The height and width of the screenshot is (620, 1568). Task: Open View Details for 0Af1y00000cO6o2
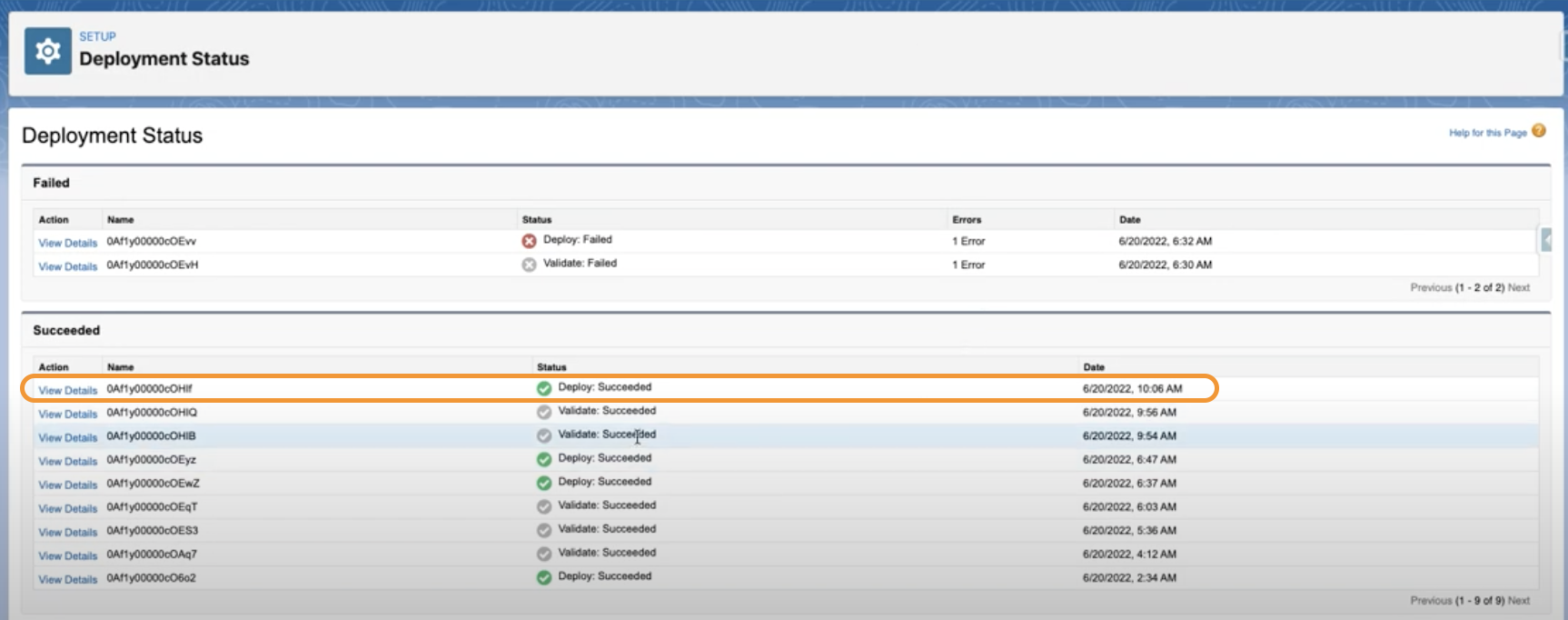click(x=68, y=579)
